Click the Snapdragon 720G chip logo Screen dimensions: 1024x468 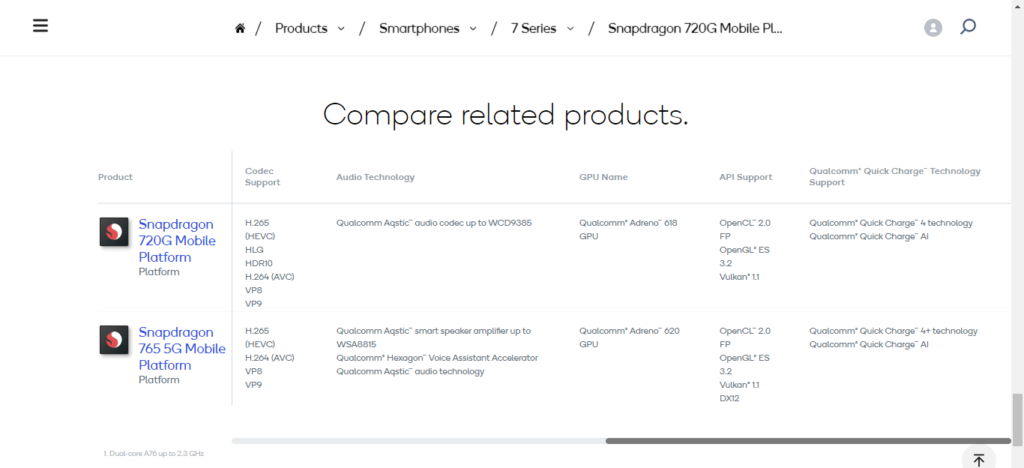114,232
